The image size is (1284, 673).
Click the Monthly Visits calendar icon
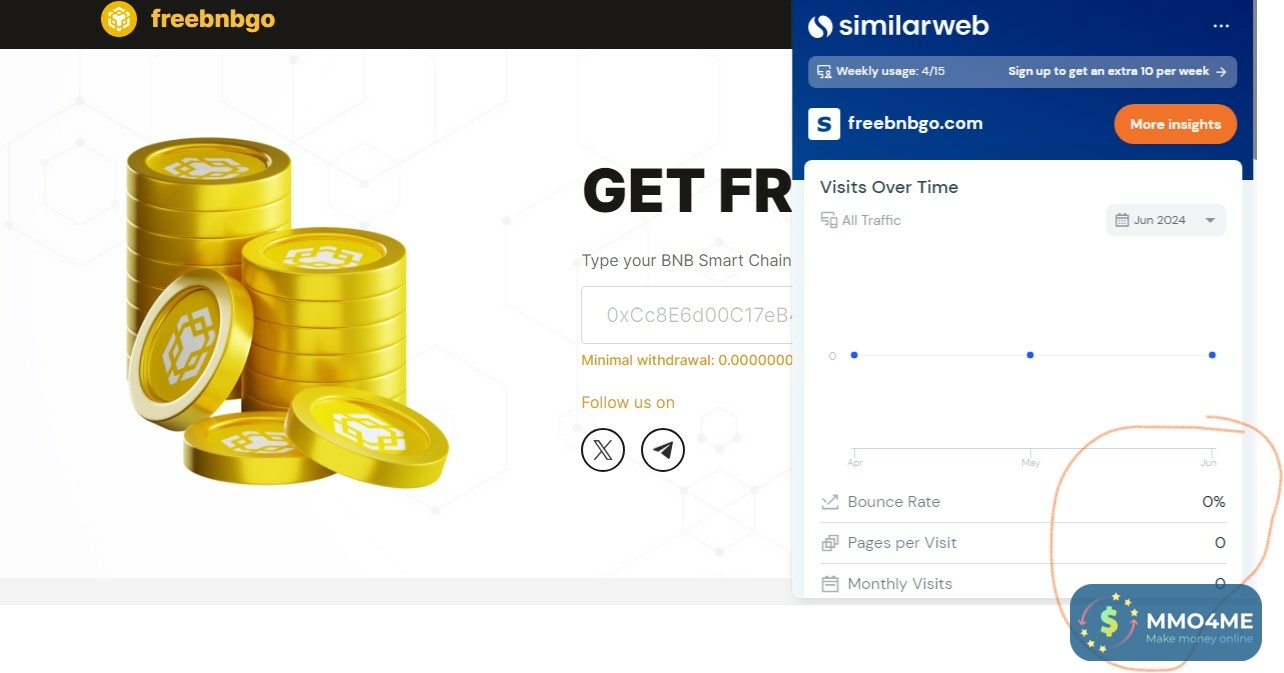click(x=829, y=584)
